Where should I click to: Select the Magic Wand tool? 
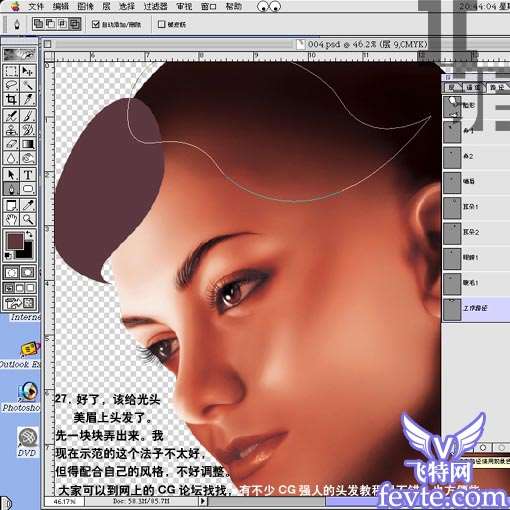pos(28,85)
